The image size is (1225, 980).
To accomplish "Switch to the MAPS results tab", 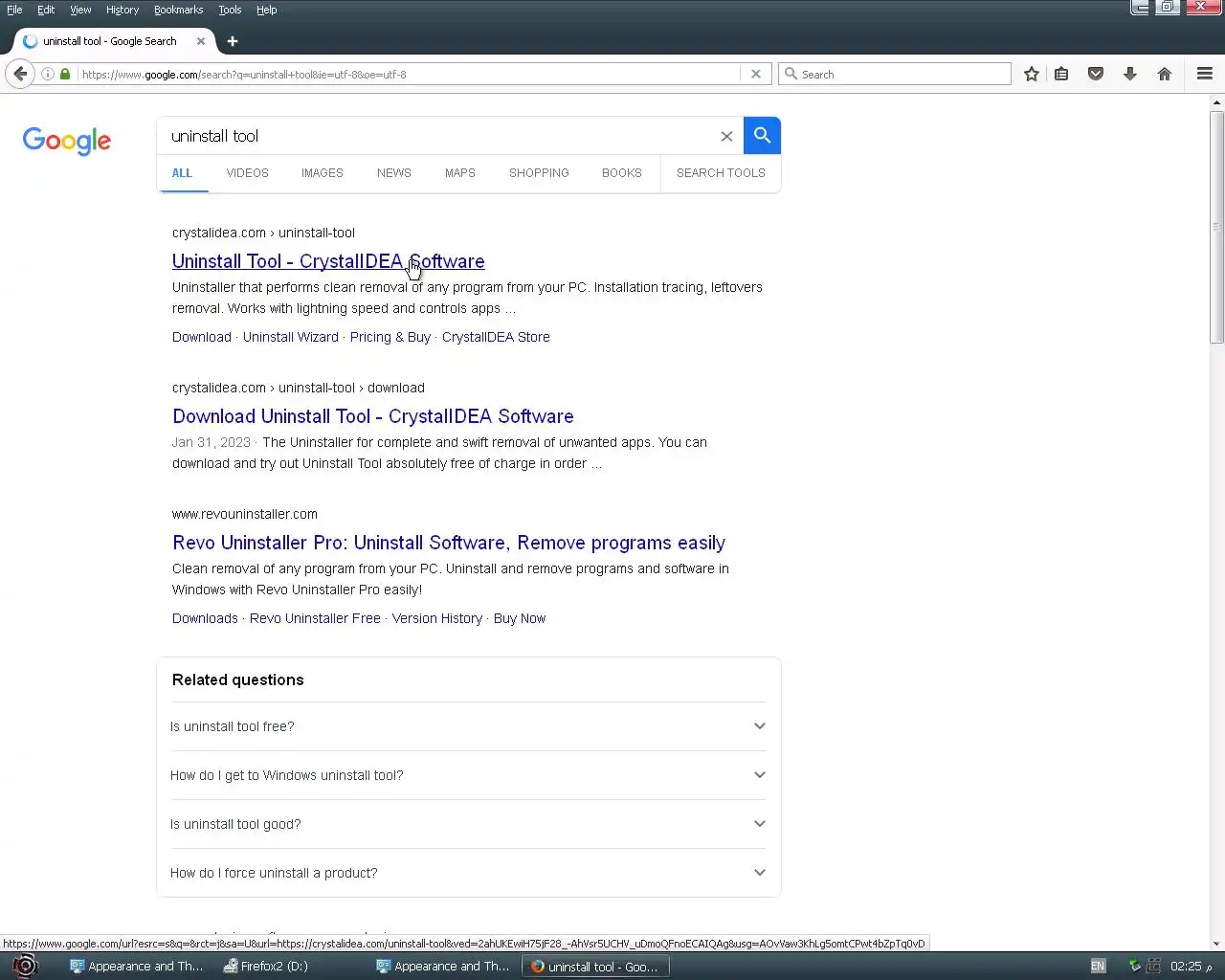I will click(x=459, y=173).
